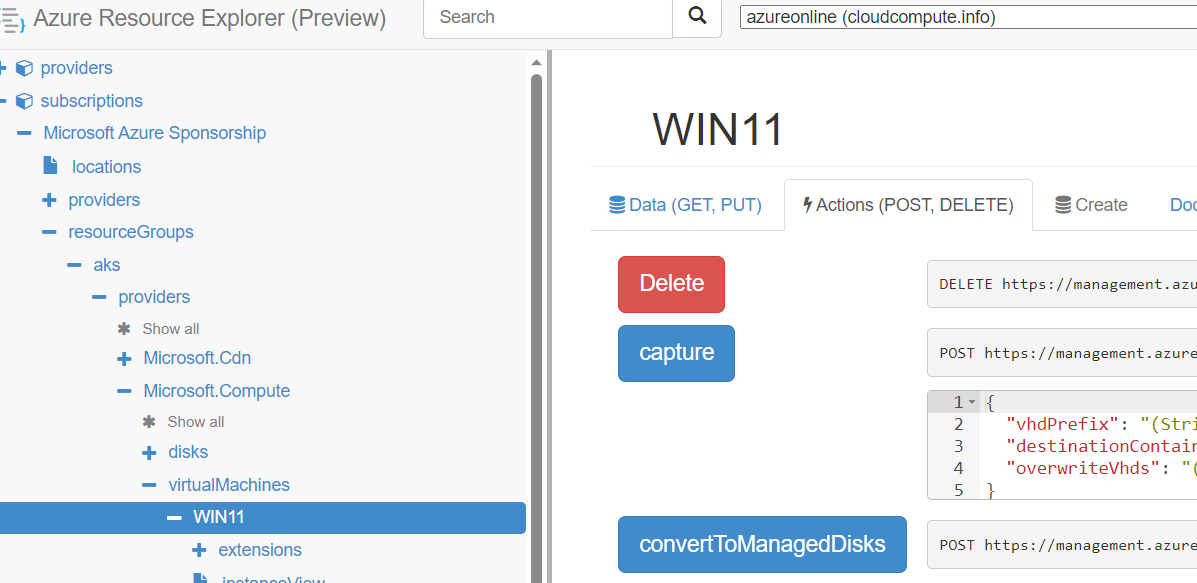Image resolution: width=1197 pixels, height=583 pixels.
Task: Click Show all under Microsoft.Compute
Action: coord(196,422)
